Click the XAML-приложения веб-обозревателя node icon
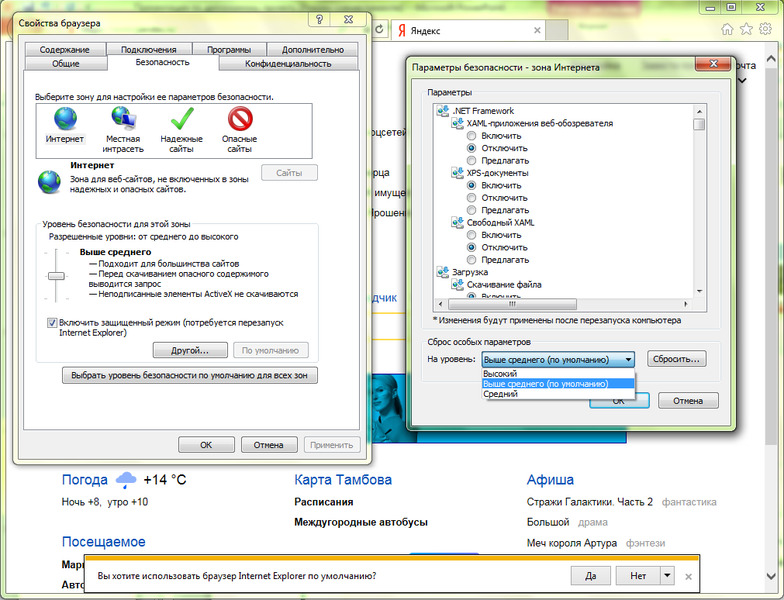This screenshot has width=784, height=600. [x=458, y=123]
